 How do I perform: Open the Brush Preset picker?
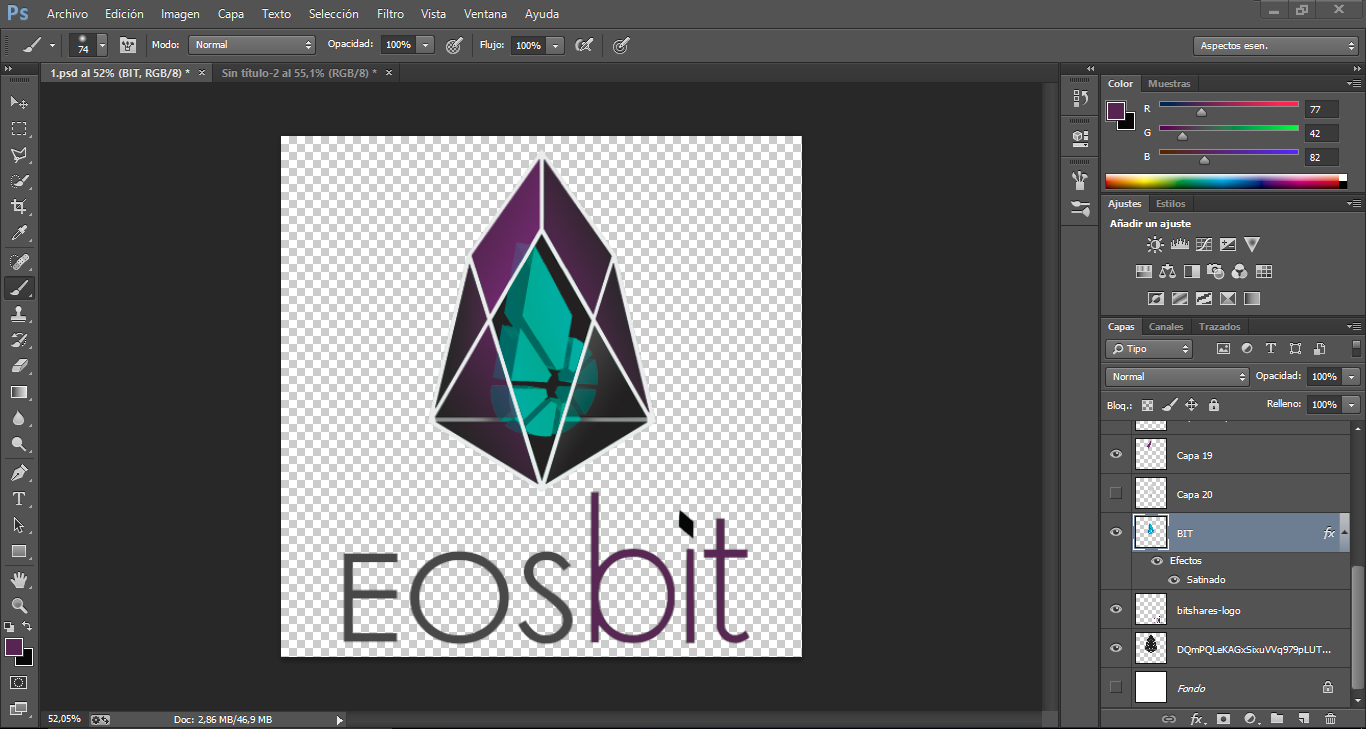click(x=88, y=45)
